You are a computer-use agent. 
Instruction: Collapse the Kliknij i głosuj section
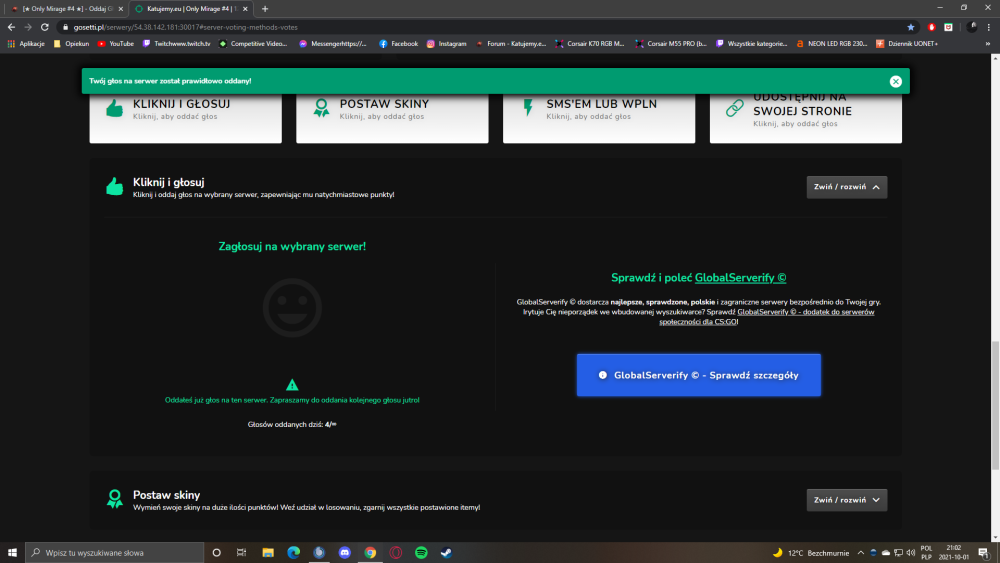846,187
